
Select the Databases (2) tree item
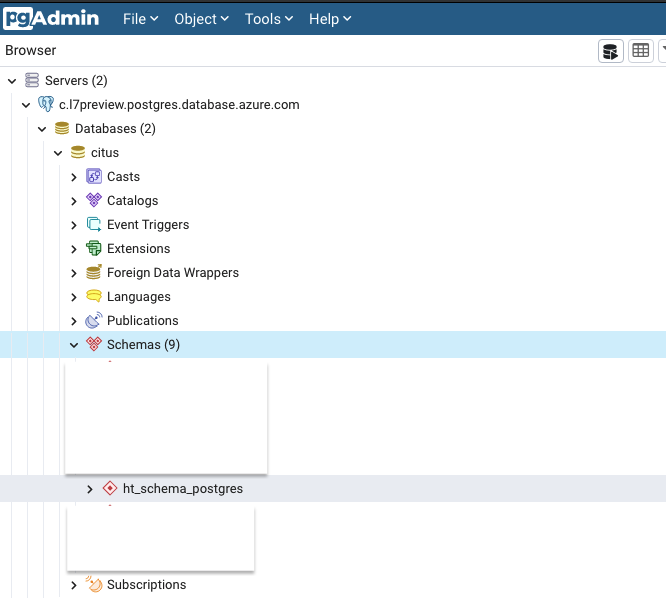point(115,128)
